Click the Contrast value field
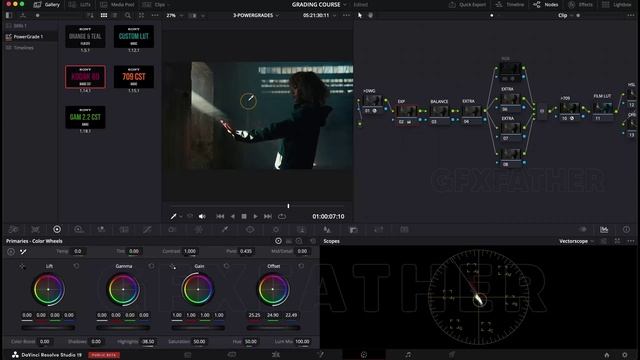The height and width of the screenshot is (360, 640). click(x=190, y=251)
